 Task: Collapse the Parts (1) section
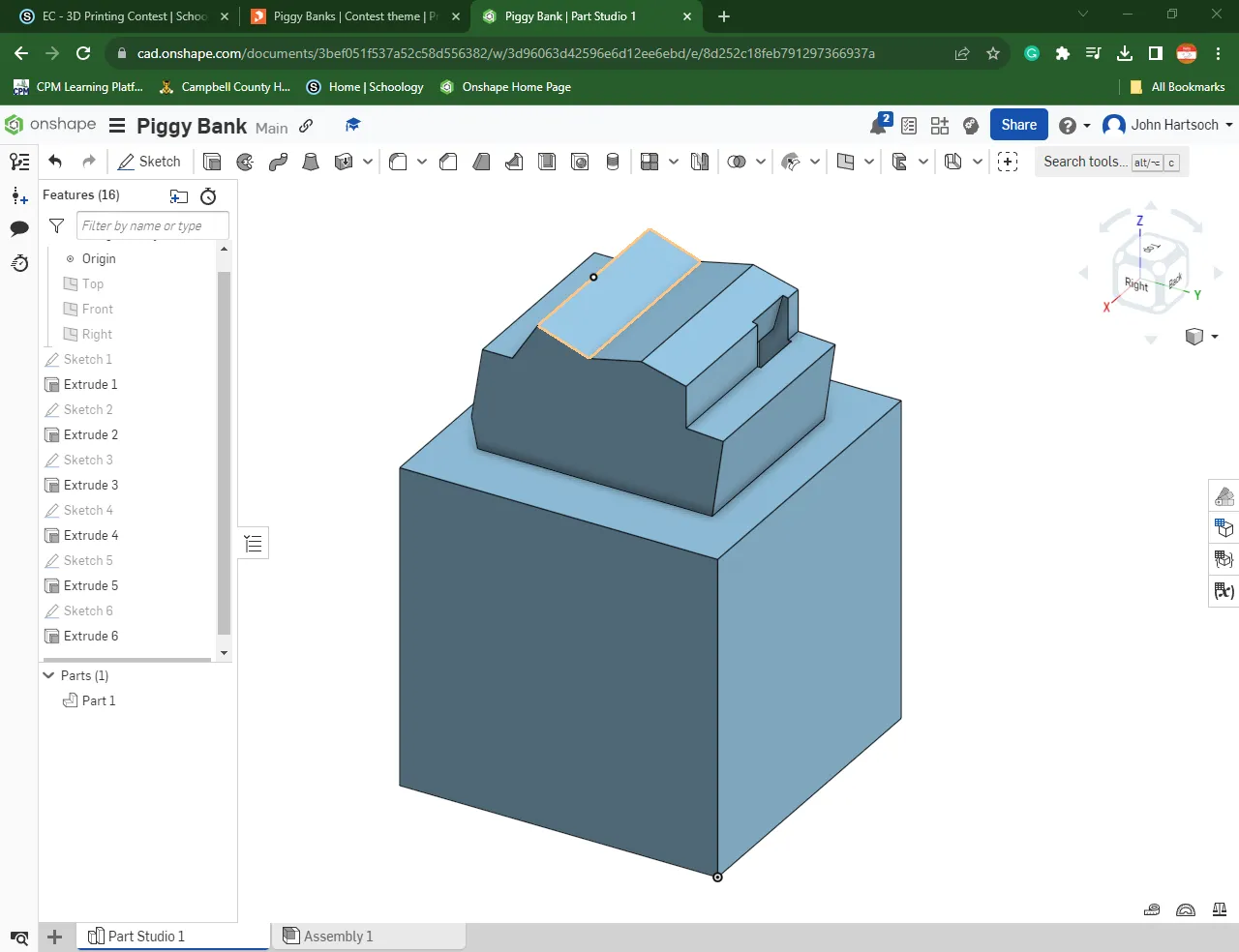coord(49,675)
